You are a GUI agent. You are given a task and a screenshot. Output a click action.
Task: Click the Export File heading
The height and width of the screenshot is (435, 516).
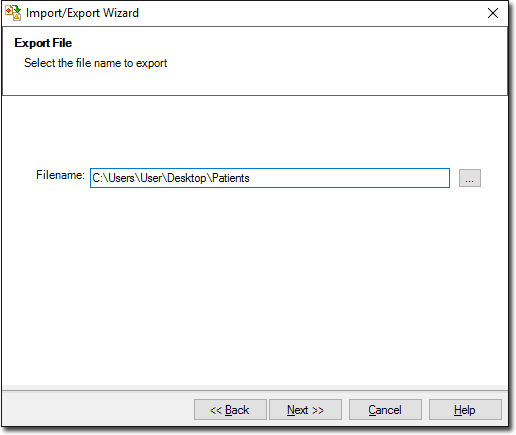[43, 43]
